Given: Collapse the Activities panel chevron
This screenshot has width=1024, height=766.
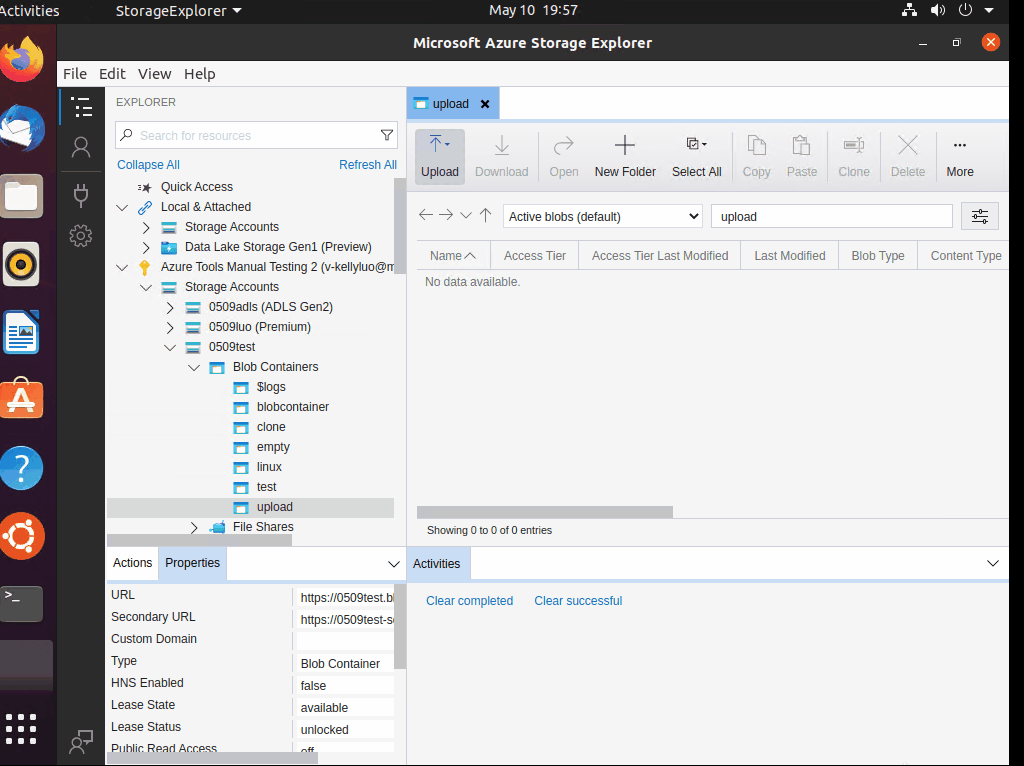Looking at the screenshot, I should click(993, 563).
